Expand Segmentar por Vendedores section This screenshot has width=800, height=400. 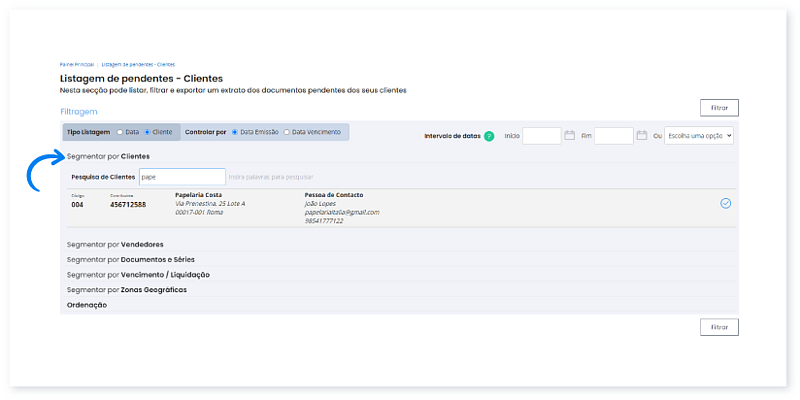tap(114, 244)
